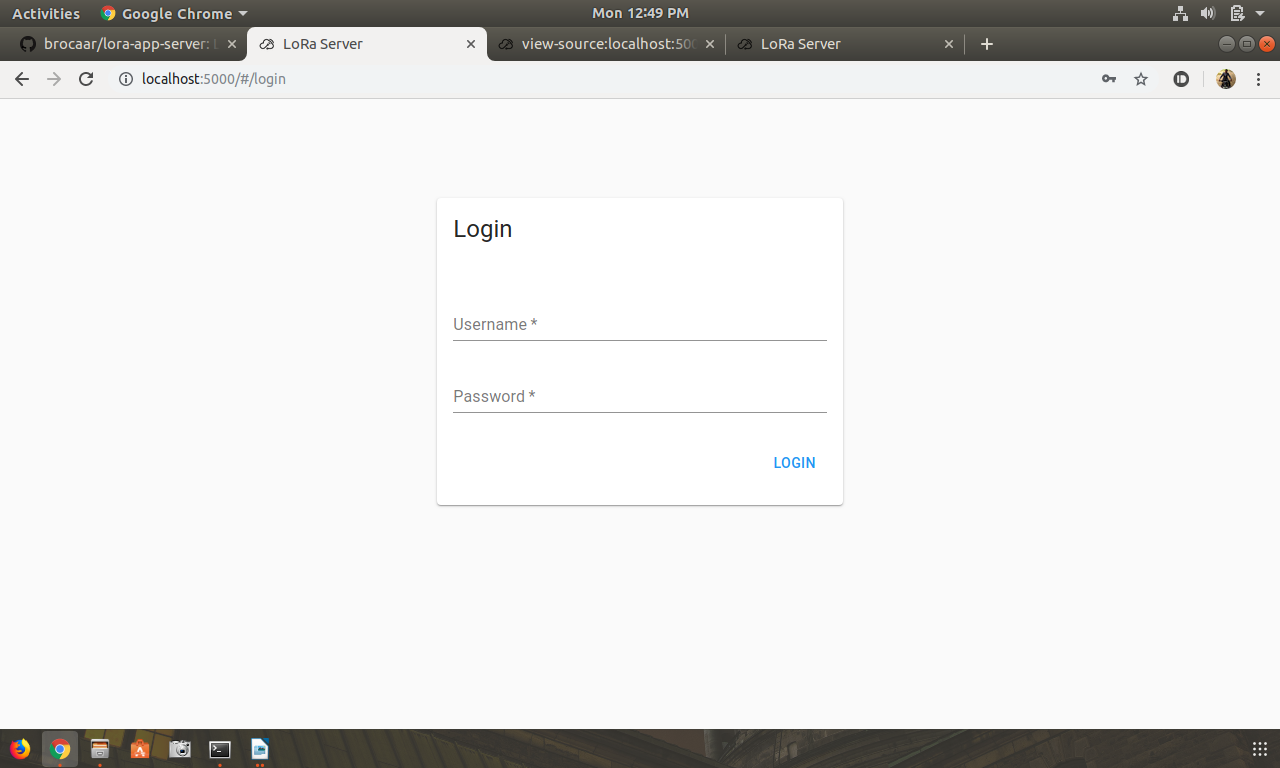Open the Chrome profile avatar

pos(1226,79)
